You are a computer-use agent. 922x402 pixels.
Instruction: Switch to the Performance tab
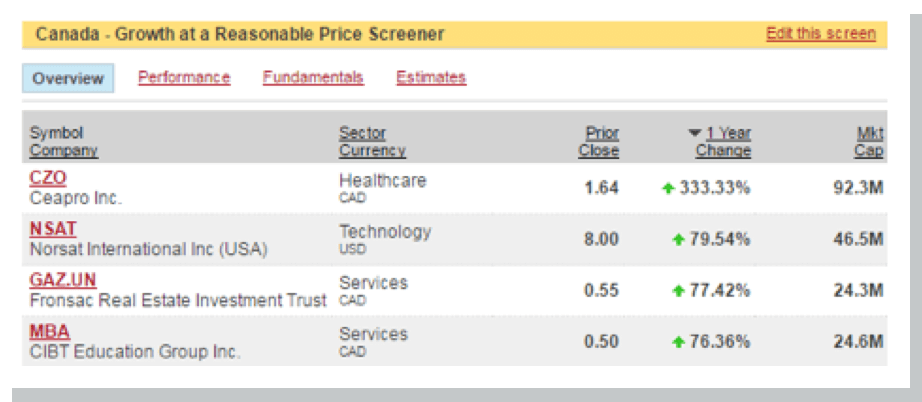184,78
